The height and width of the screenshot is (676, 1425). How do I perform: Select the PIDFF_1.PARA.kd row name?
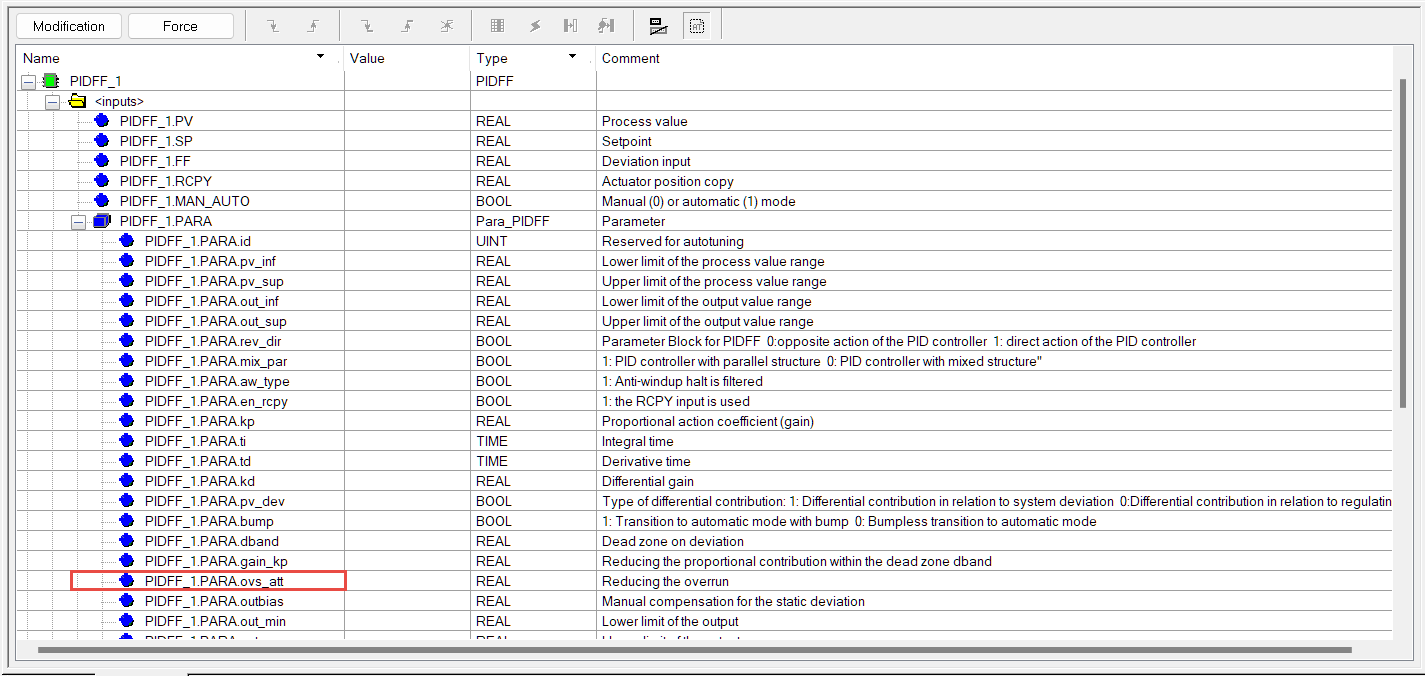click(199, 481)
